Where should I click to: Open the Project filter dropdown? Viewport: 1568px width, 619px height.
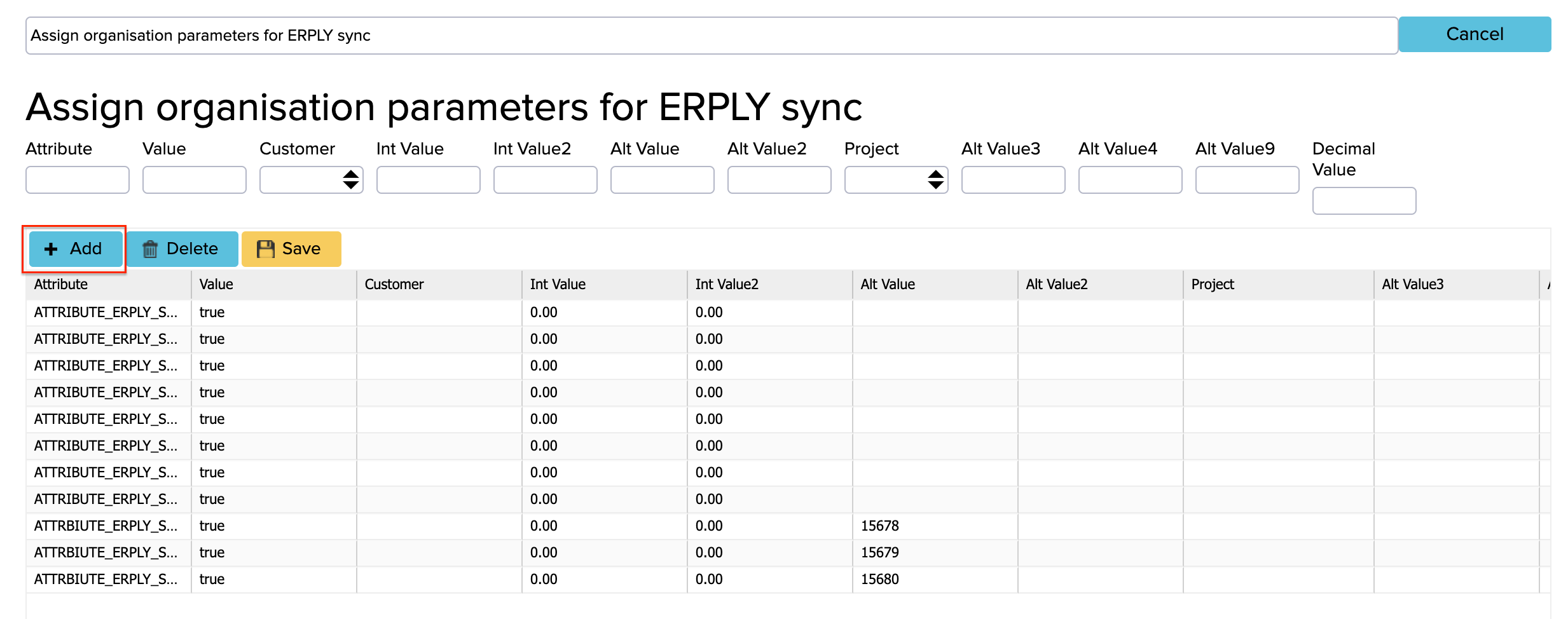896,180
